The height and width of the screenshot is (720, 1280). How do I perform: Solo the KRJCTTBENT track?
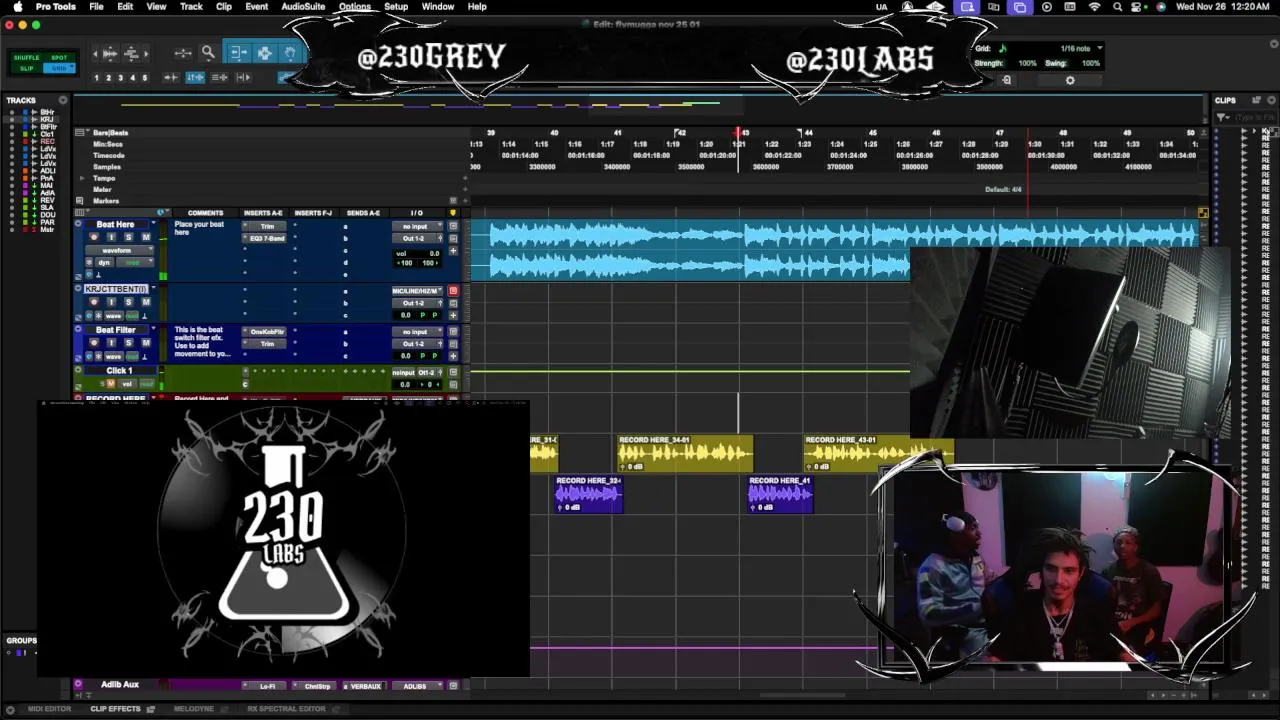pyautogui.click(x=128, y=302)
